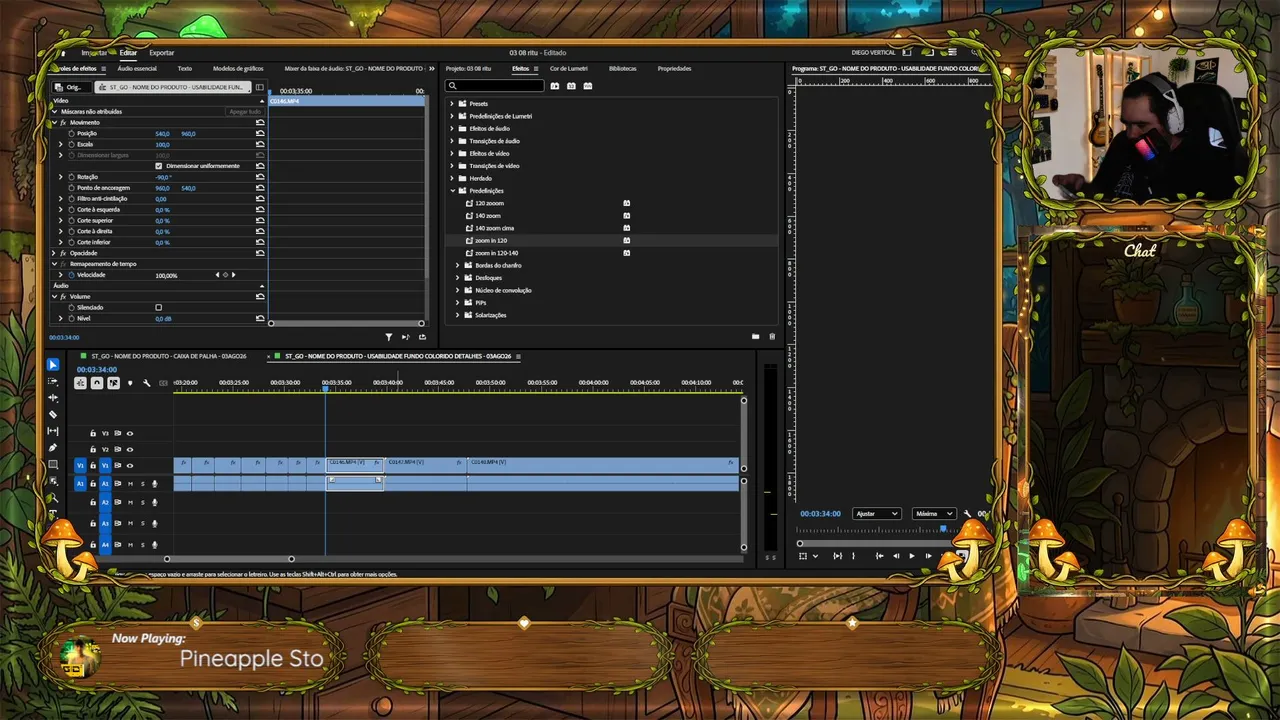Click the Play button in Program monitor

pos(911,556)
